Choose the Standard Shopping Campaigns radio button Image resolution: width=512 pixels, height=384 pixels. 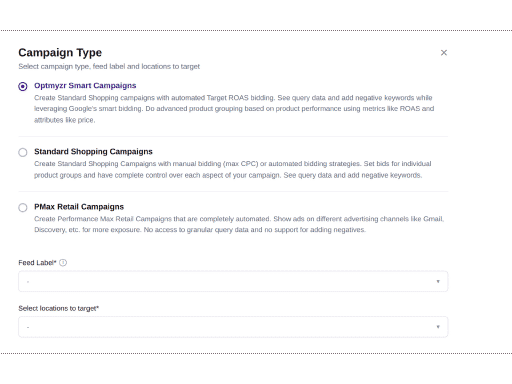pos(23,152)
